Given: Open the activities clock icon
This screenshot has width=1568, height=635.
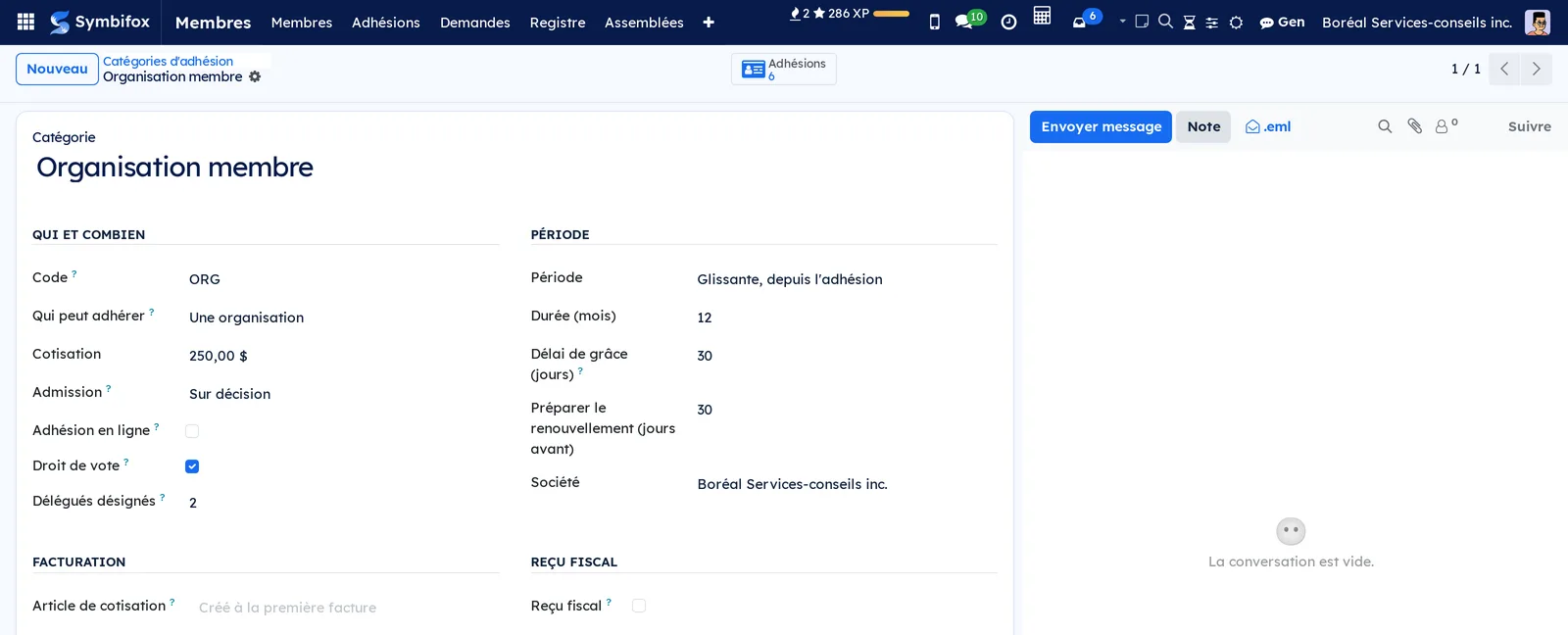Looking at the screenshot, I should tap(1008, 22).
